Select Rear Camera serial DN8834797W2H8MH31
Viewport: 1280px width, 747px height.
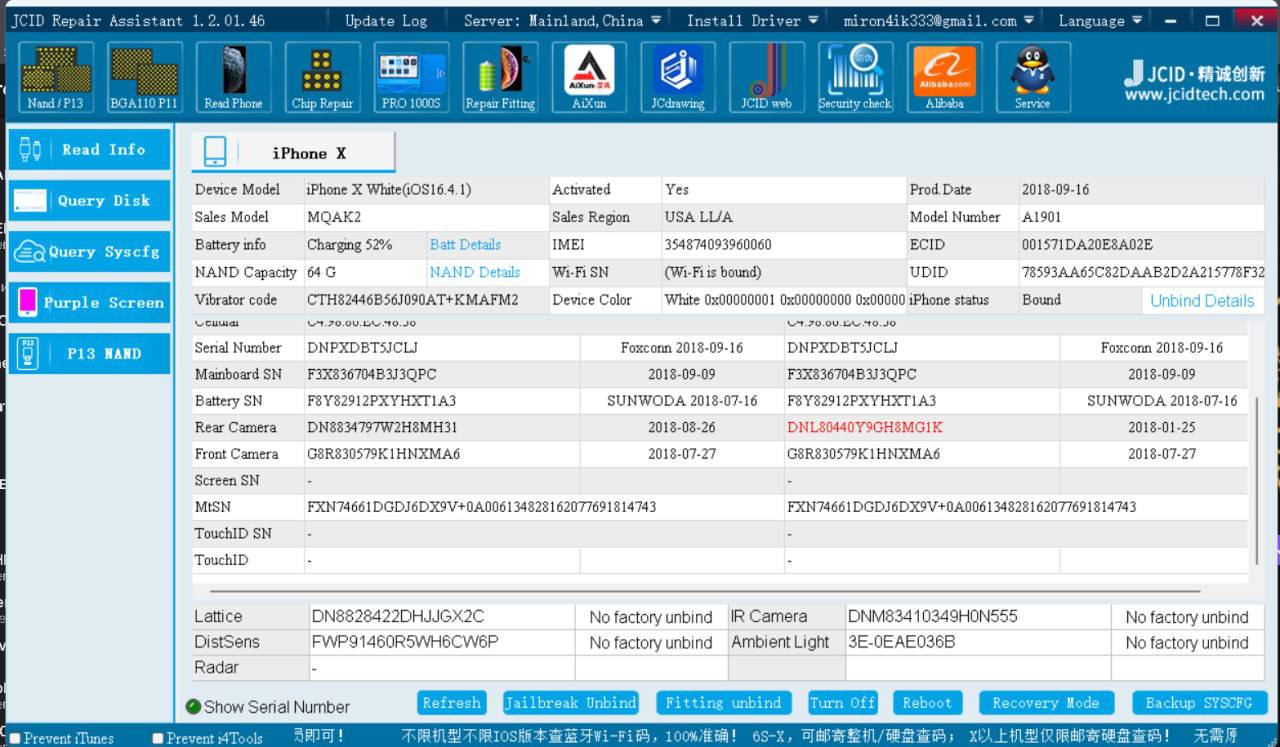tap(383, 428)
